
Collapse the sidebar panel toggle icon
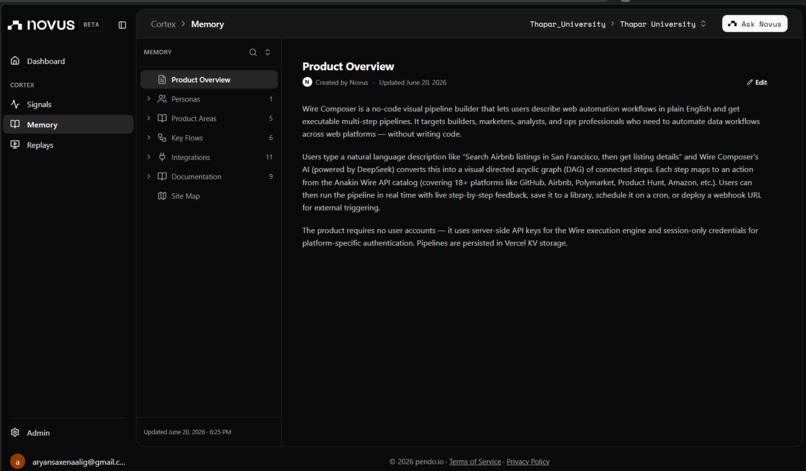coord(122,25)
